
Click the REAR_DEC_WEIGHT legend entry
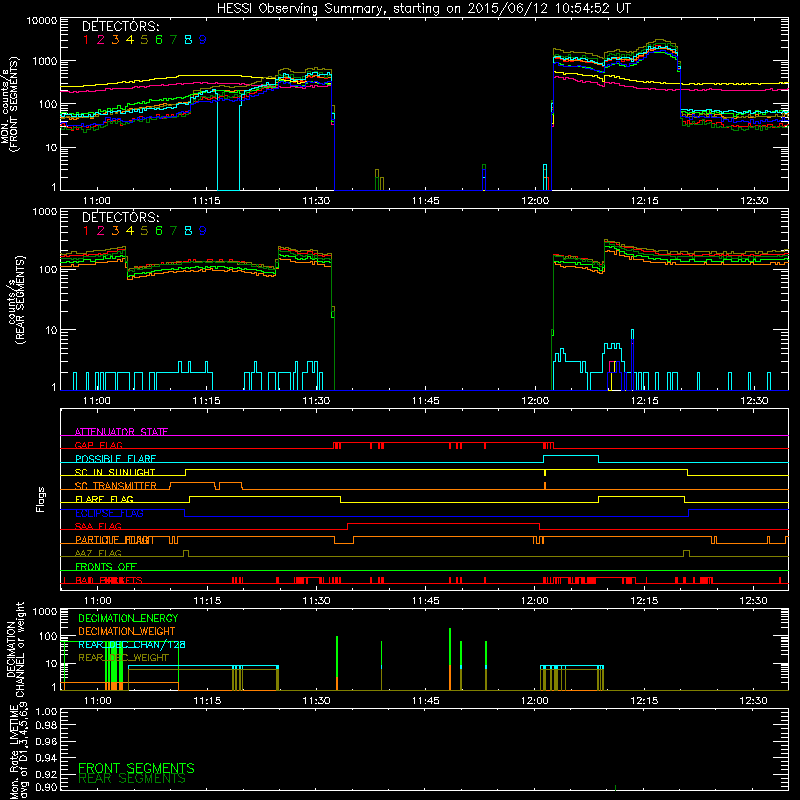coord(123,658)
